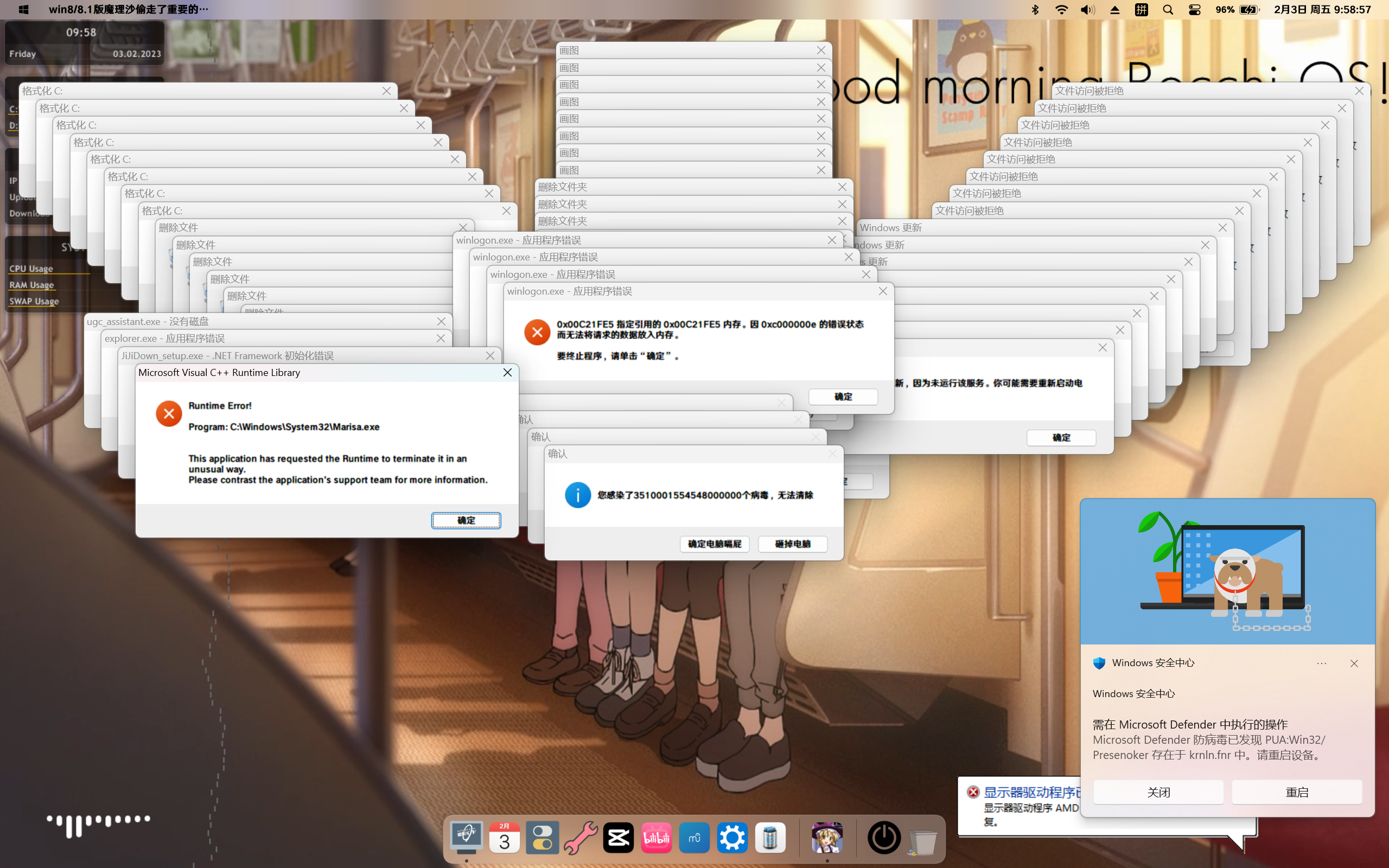This screenshot has width=1389, height=868.
Task: Launch the CapCut app from the dock
Action: pyautogui.click(x=618, y=838)
